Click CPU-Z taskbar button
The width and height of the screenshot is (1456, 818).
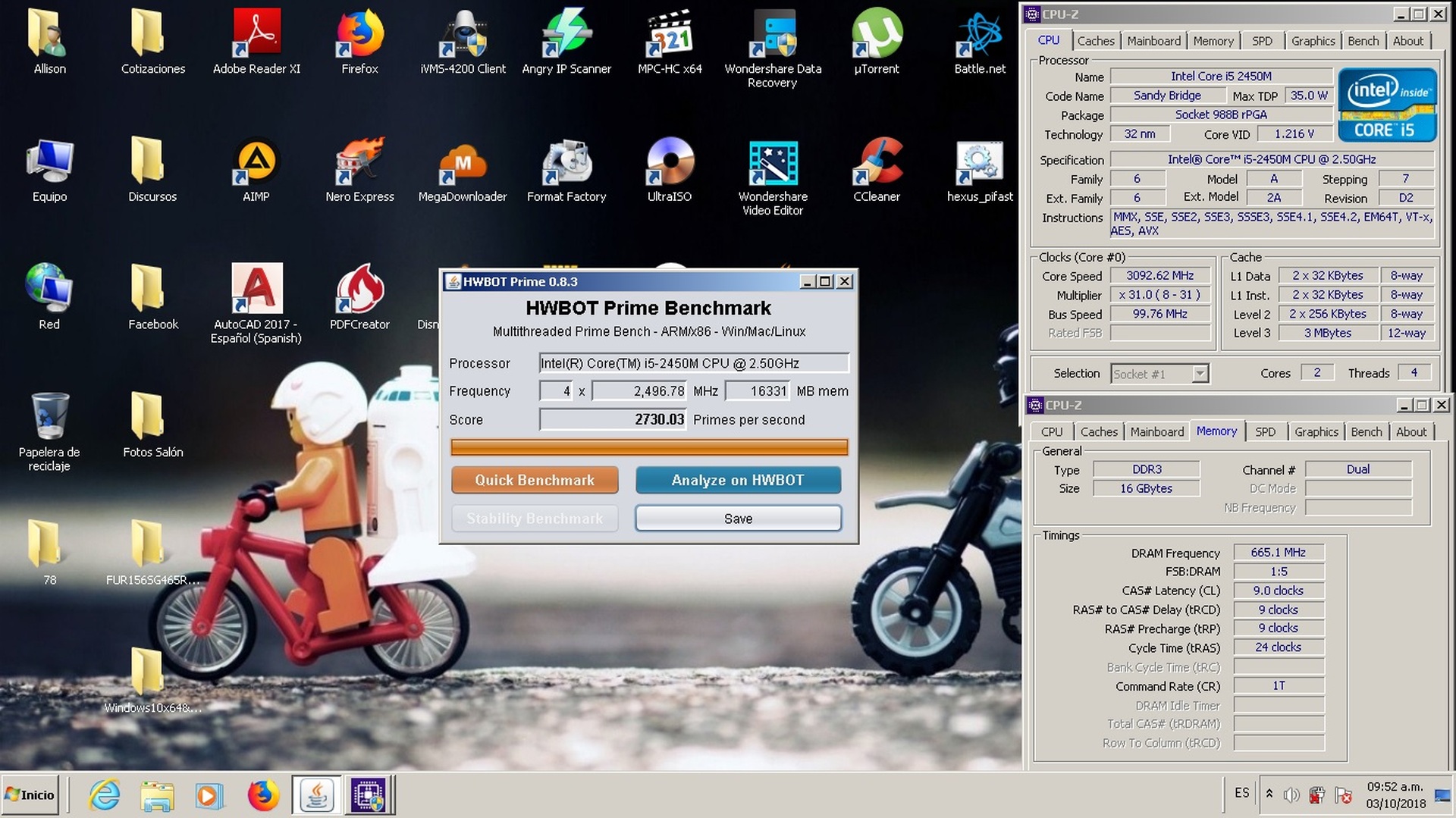[370, 795]
